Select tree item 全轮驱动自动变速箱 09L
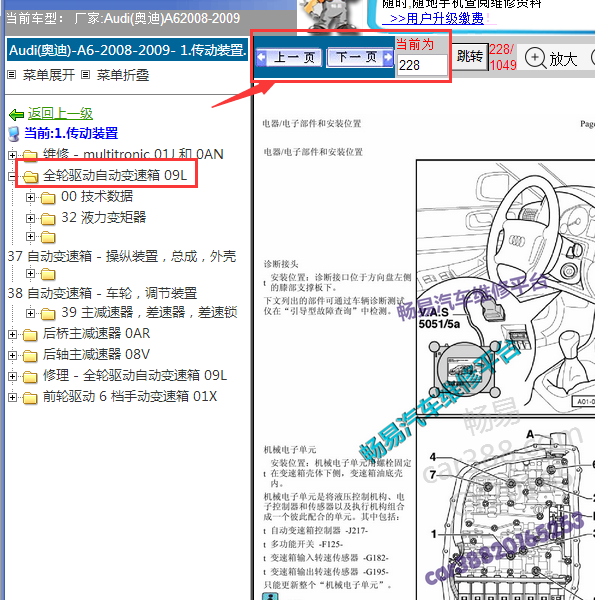 pyautogui.click(x=115, y=175)
